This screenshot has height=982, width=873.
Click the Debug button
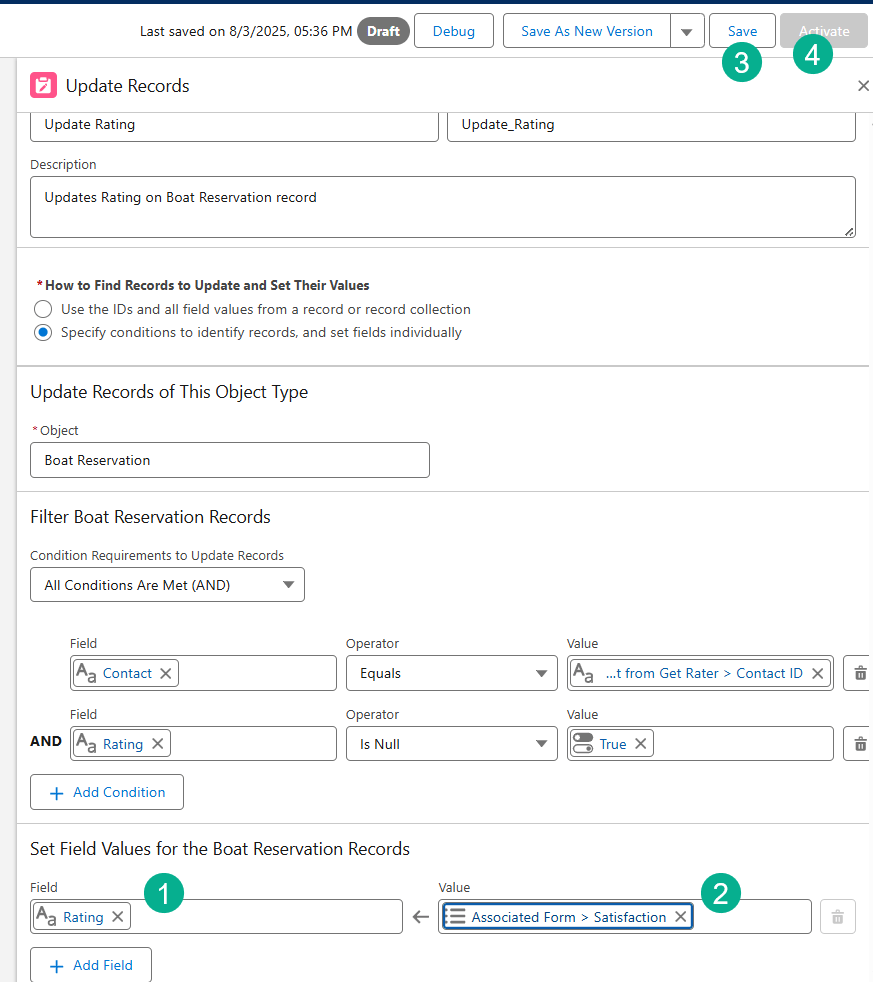pyautogui.click(x=453, y=32)
